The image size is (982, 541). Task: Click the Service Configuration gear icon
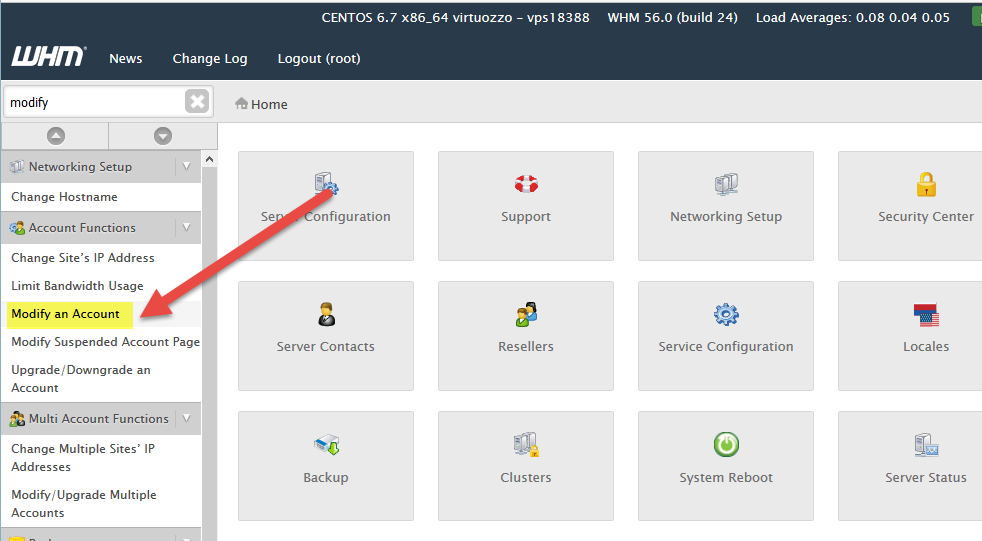[726, 315]
